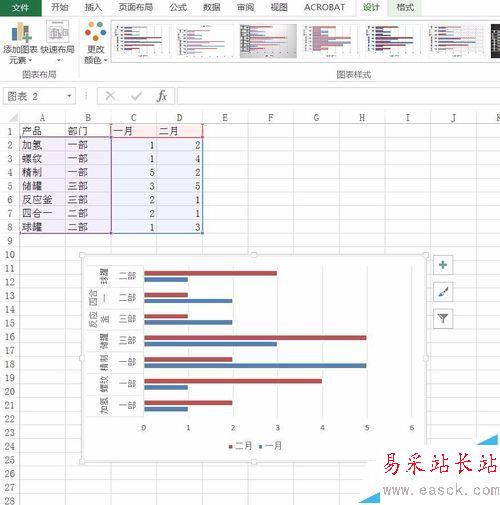Screen dimensions: 500x505
Task: Open the Add Chart Element menu
Action: pyautogui.click(x=20, y=43)
